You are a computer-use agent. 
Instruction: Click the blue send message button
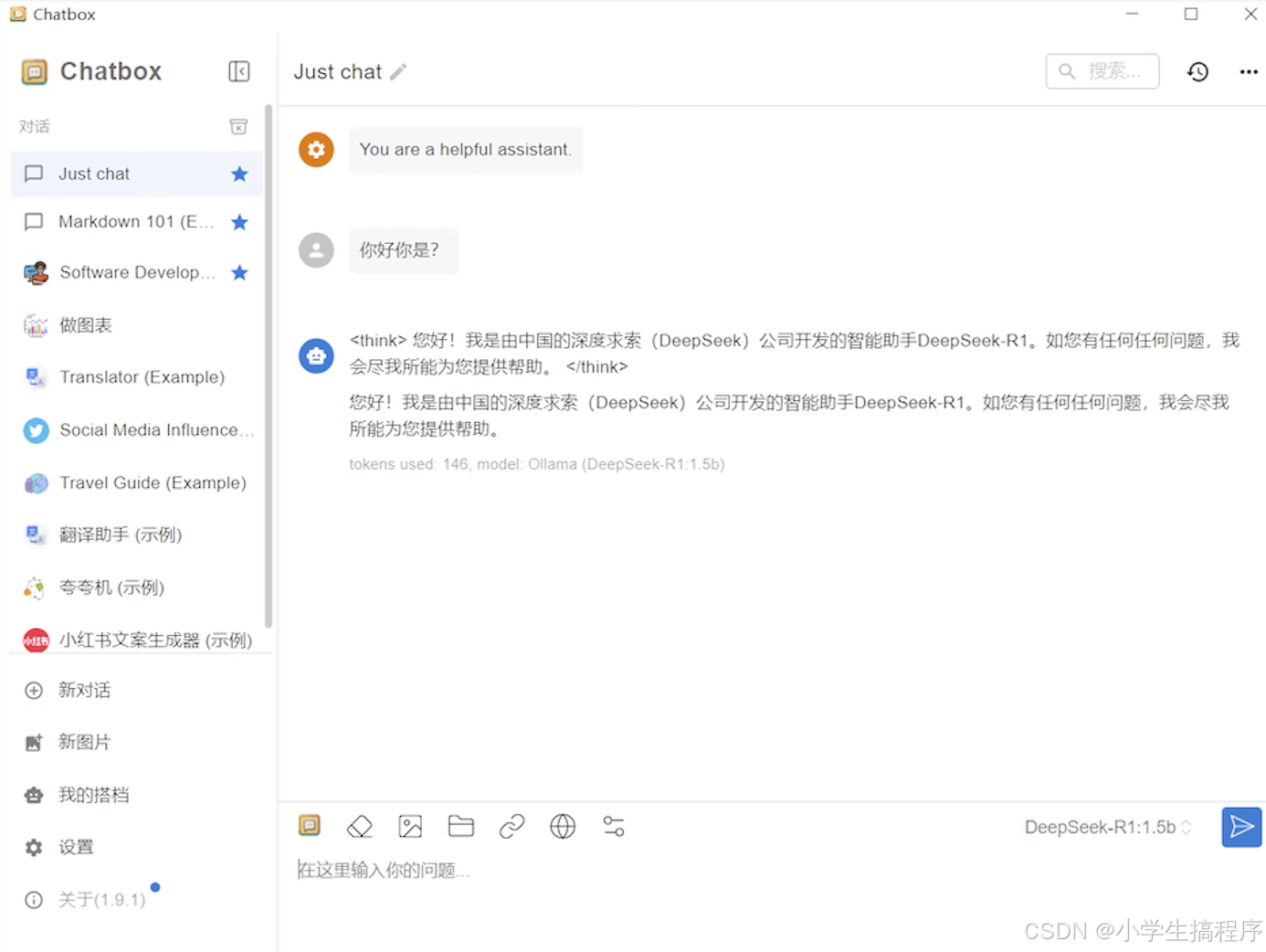[1241, 827]
